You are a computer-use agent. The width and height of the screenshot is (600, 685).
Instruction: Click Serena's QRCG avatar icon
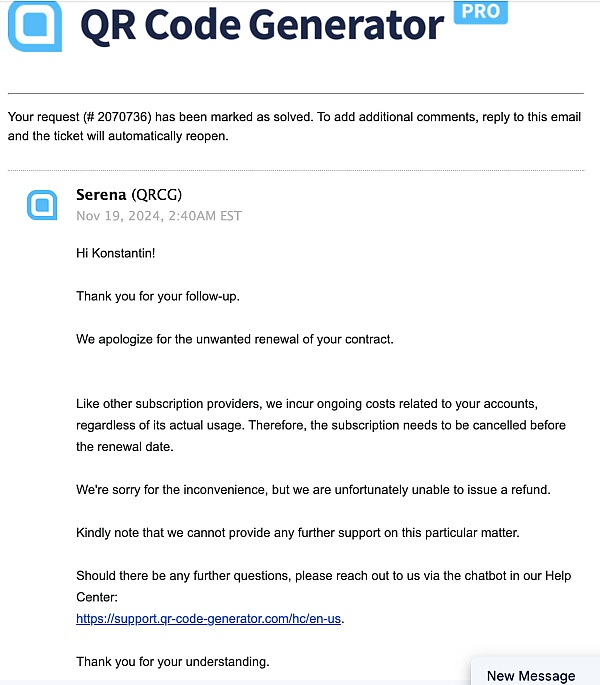42,205
